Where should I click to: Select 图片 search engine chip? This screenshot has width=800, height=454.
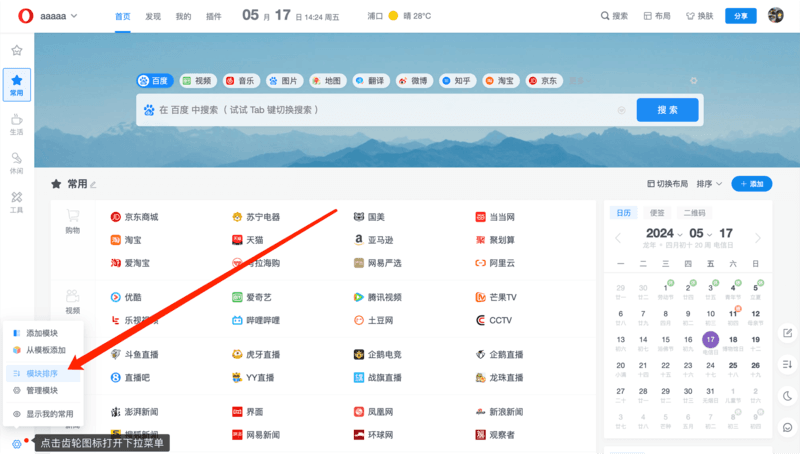(x=284, y=81)
